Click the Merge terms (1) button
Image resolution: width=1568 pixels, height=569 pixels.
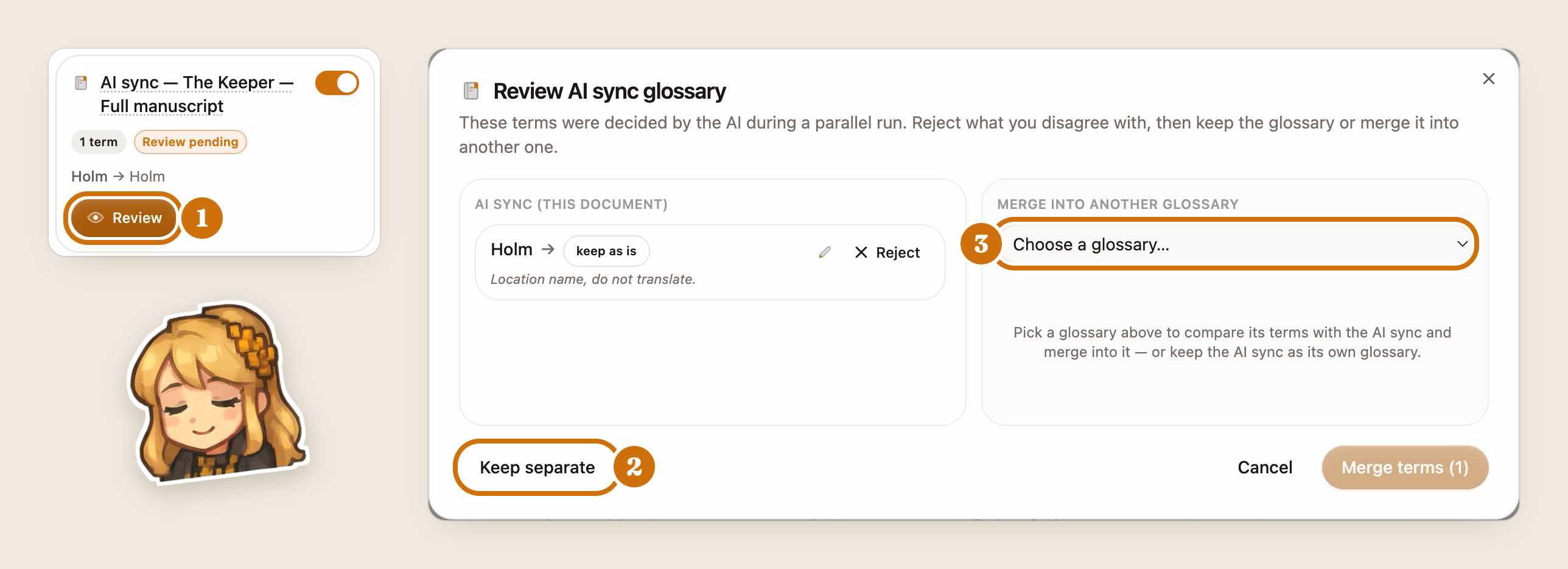(x=1405, y=467)
